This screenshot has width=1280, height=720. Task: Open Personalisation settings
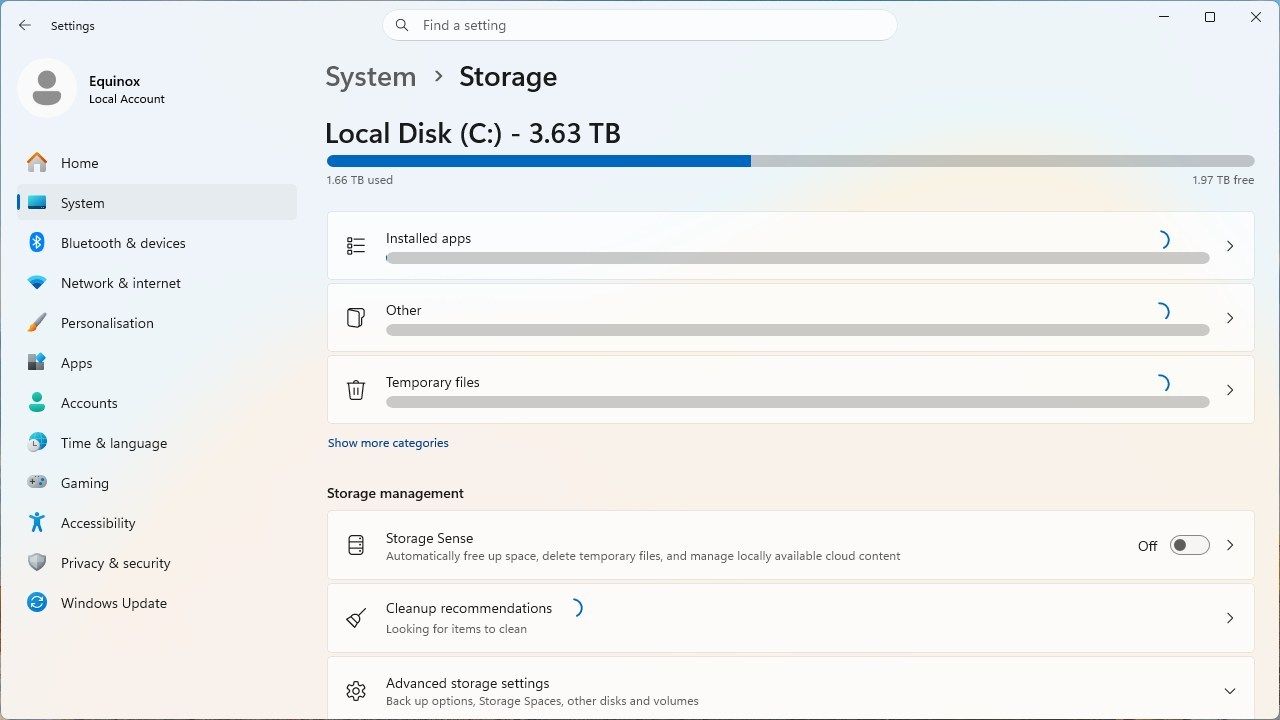157,323
